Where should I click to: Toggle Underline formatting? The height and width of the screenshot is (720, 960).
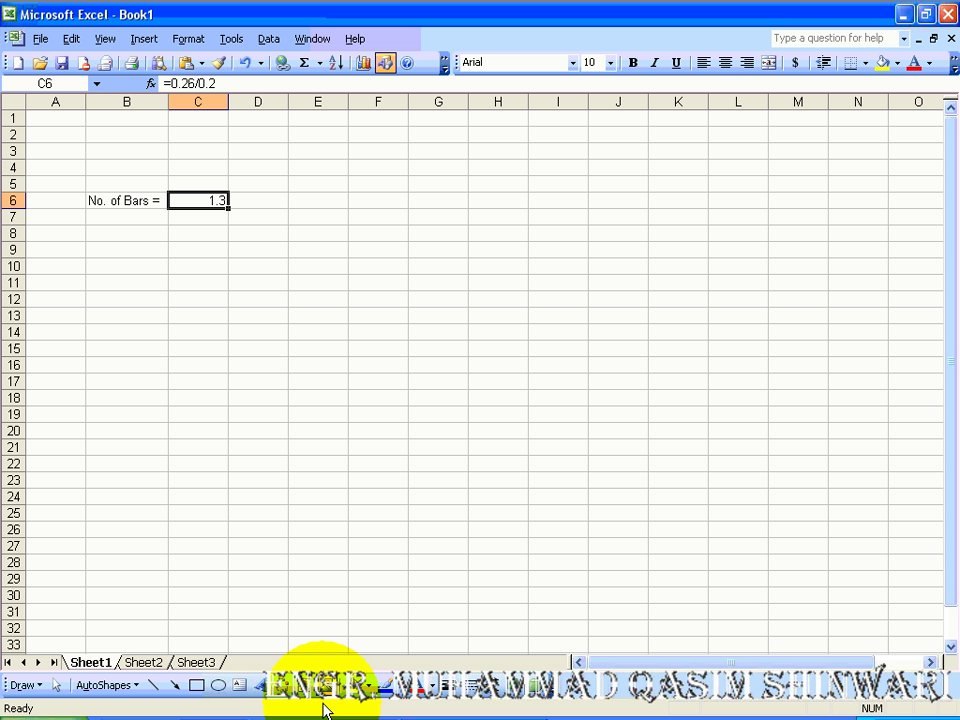pyautogui.click(x=676, y=62)
